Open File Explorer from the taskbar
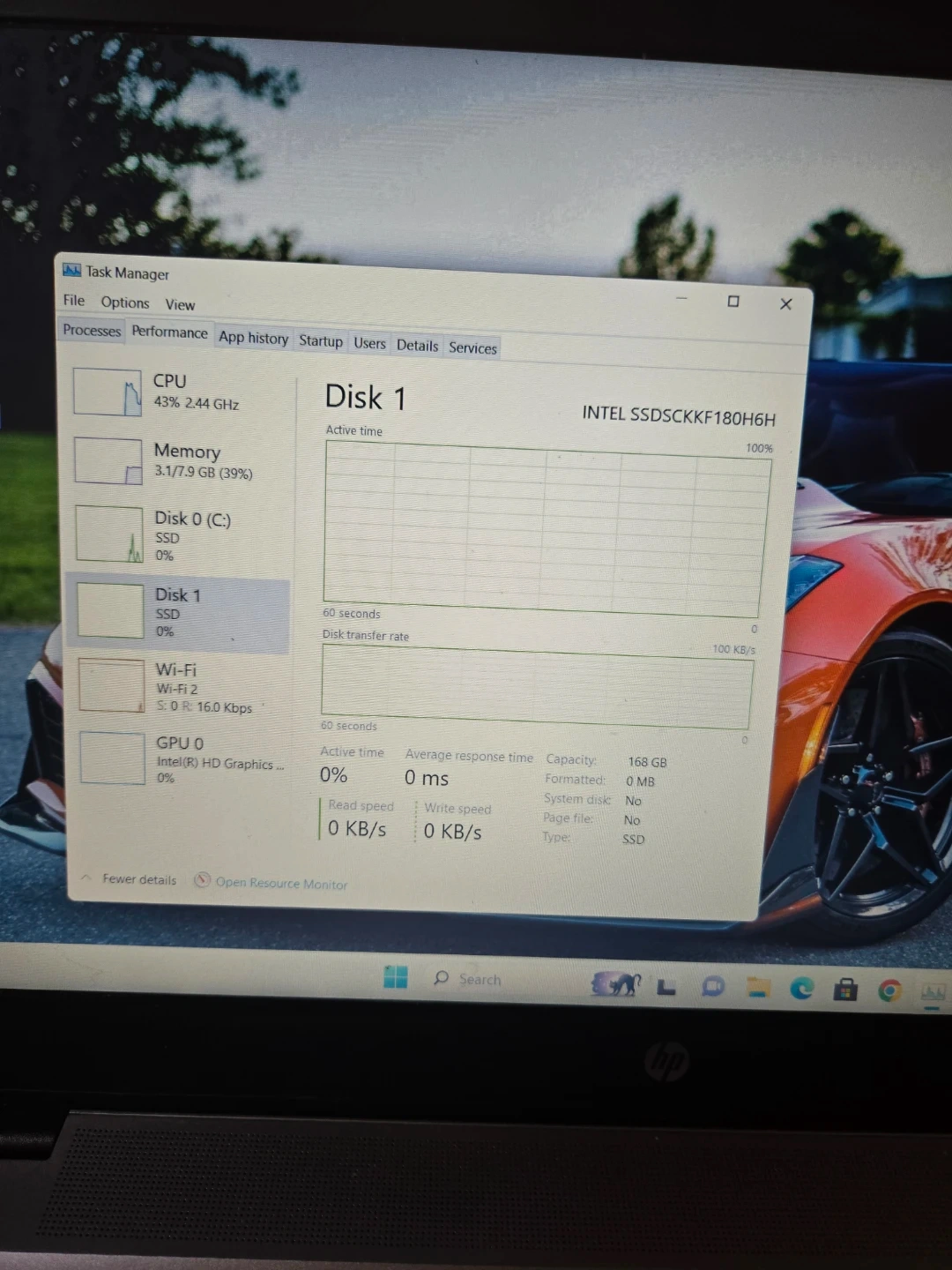This screenshot has width=952, height=1270. 758,987
